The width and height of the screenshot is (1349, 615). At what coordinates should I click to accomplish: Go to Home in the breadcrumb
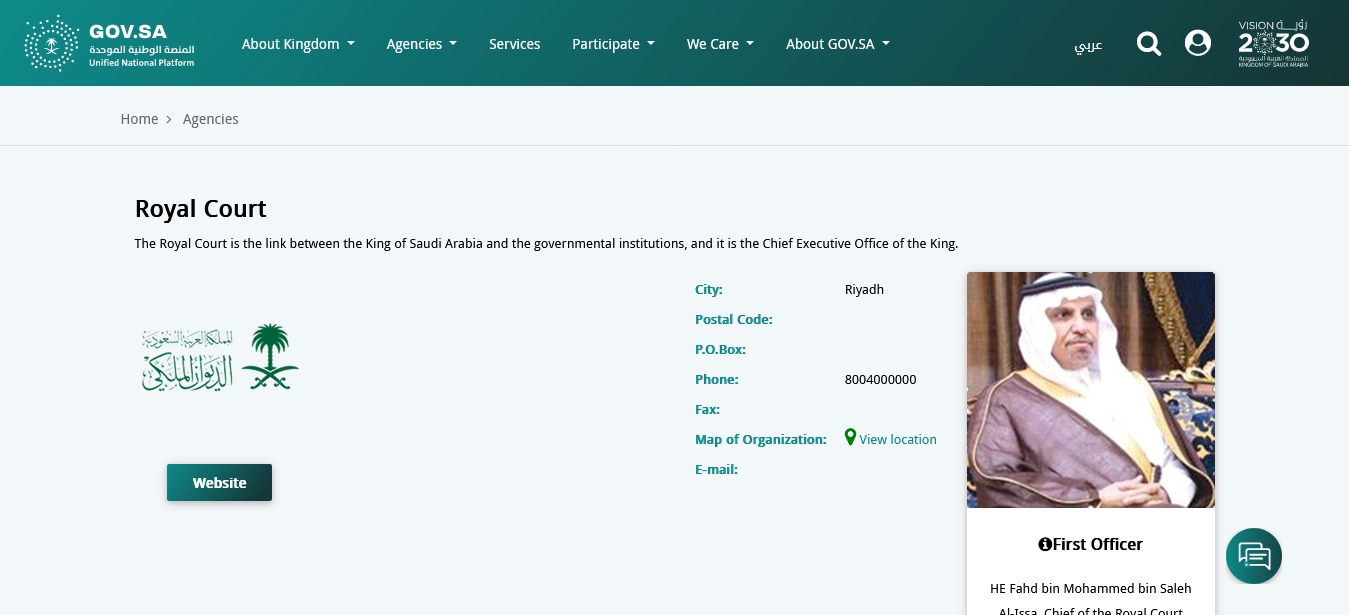click(139, 119)
